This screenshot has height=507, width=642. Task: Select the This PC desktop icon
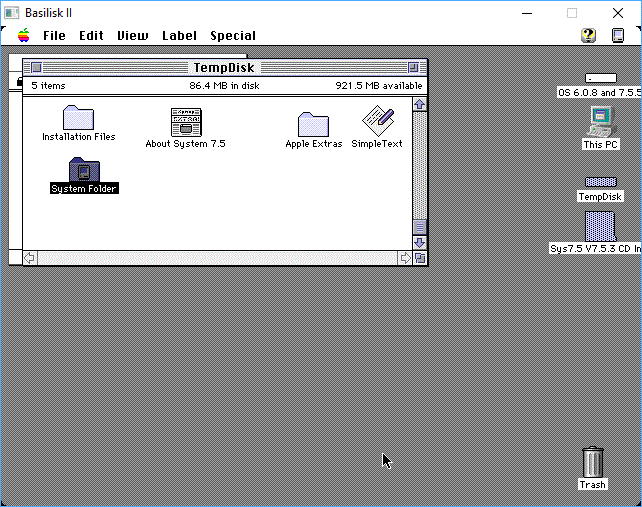[601, 122]
